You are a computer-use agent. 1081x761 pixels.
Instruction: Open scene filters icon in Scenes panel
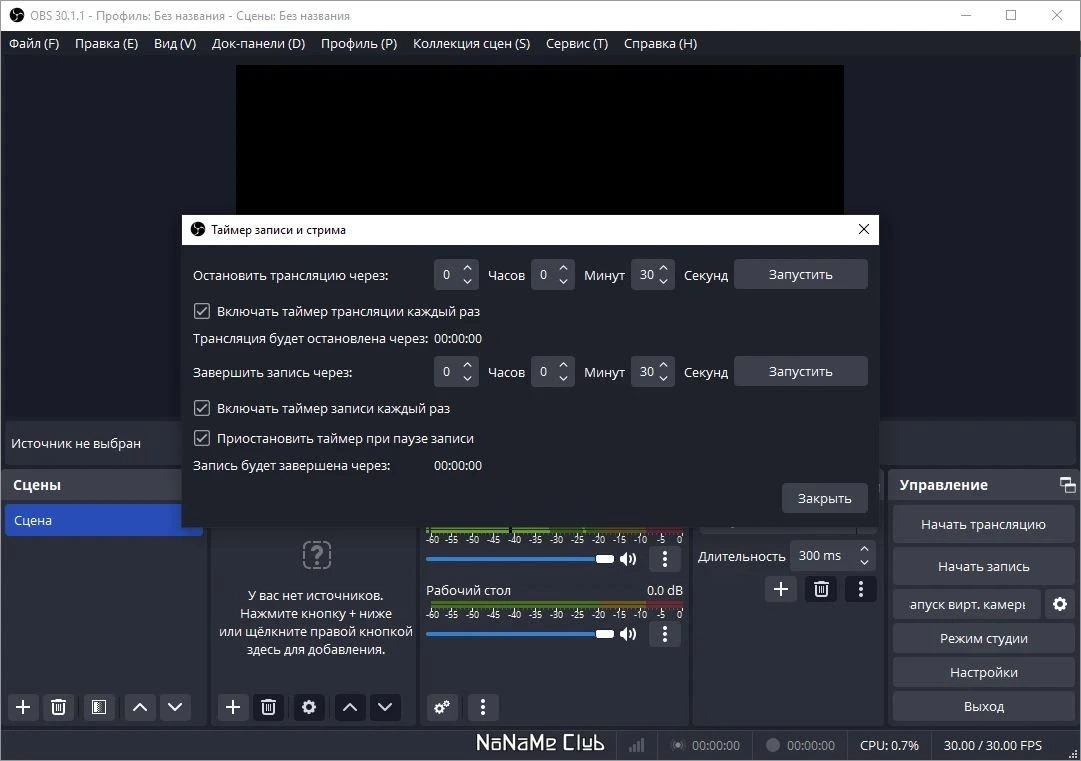[99, 707]
